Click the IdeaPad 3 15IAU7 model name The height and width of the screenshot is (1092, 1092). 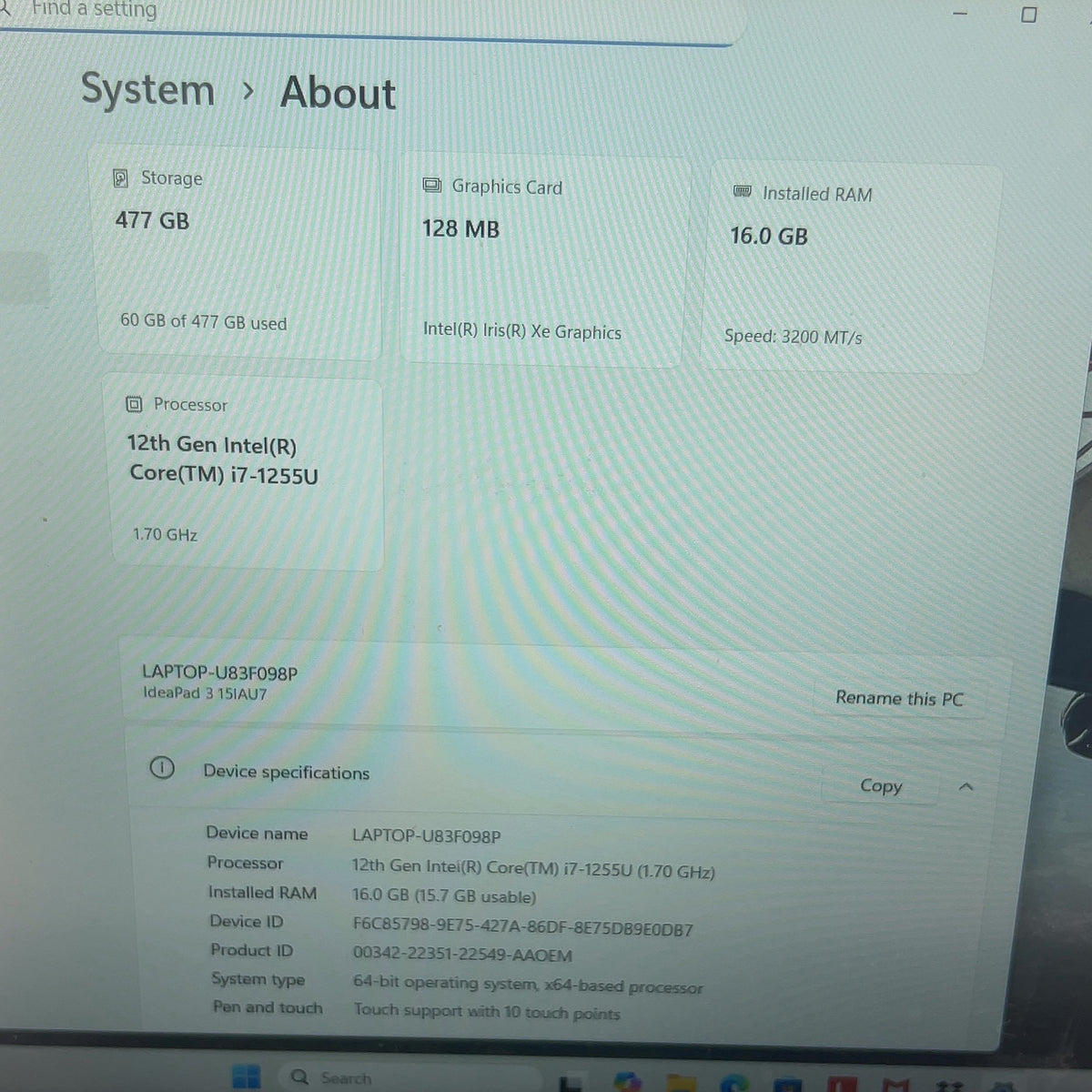pyautogui.click(x=205, y=693)
